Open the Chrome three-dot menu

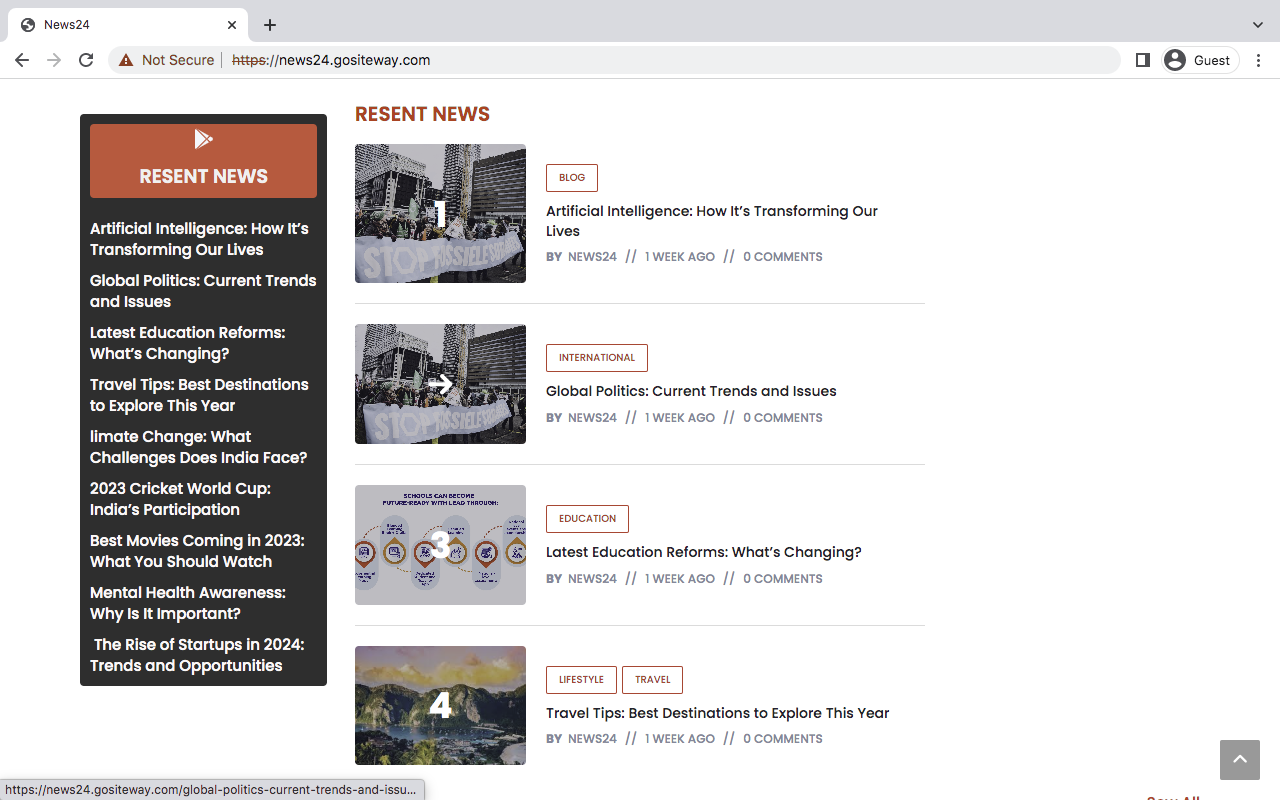[x=1259, y=60]
